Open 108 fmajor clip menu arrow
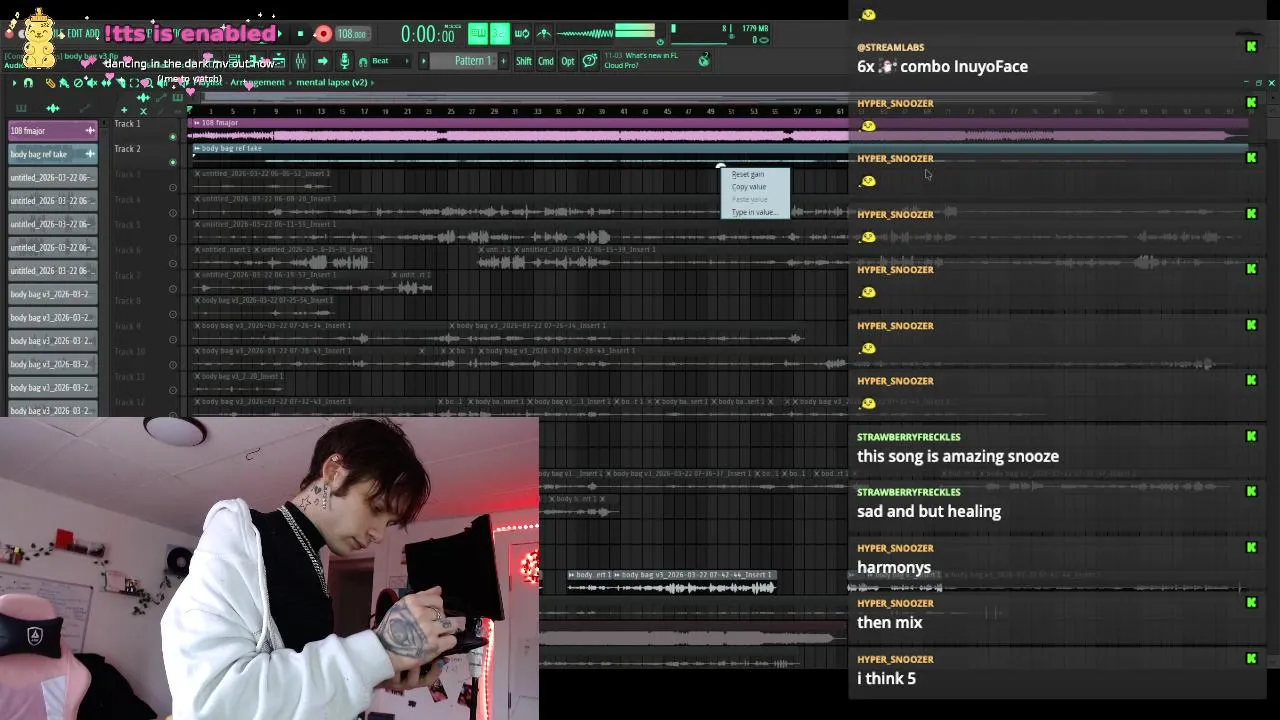 (x=197, y=123)
